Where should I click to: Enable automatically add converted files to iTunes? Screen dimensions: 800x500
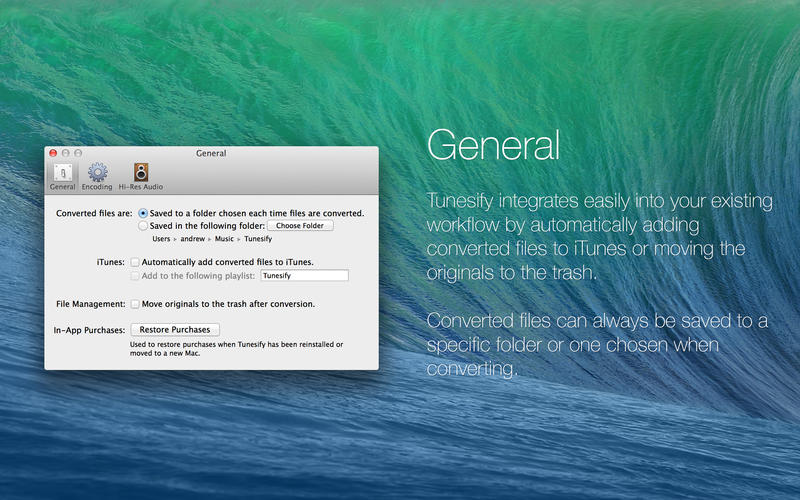[x=135, y=262]
